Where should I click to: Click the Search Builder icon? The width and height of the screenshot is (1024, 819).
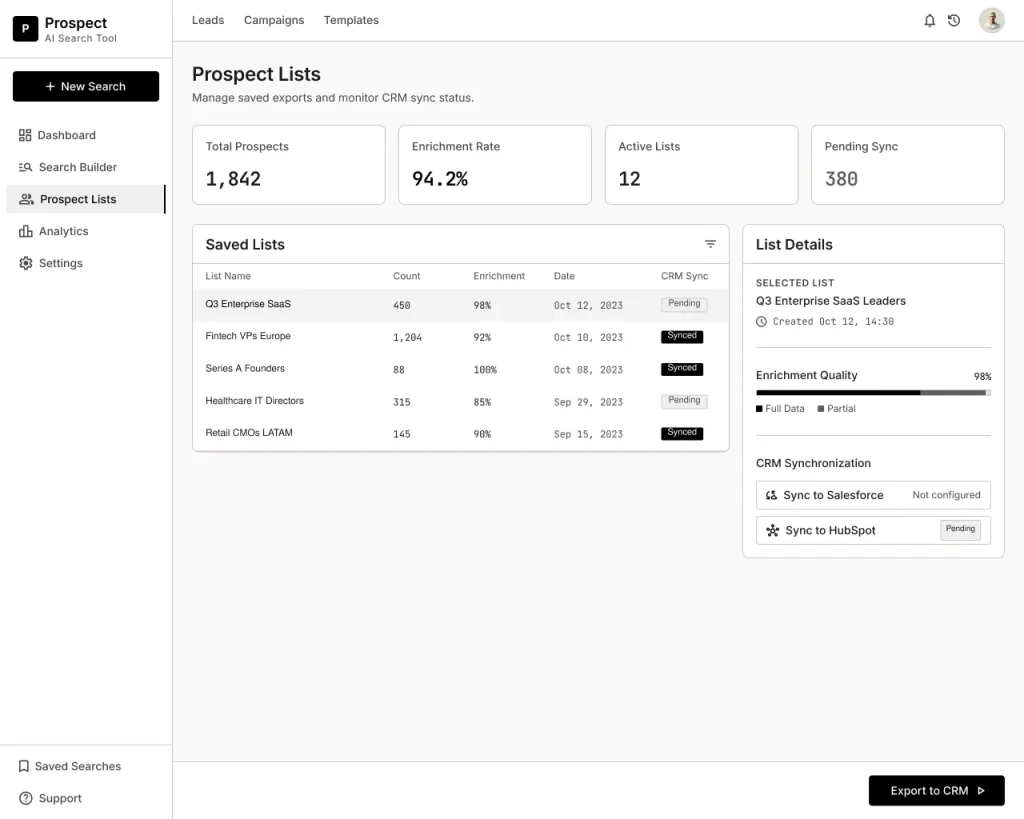pyautogui.click(x=25, y=167)
